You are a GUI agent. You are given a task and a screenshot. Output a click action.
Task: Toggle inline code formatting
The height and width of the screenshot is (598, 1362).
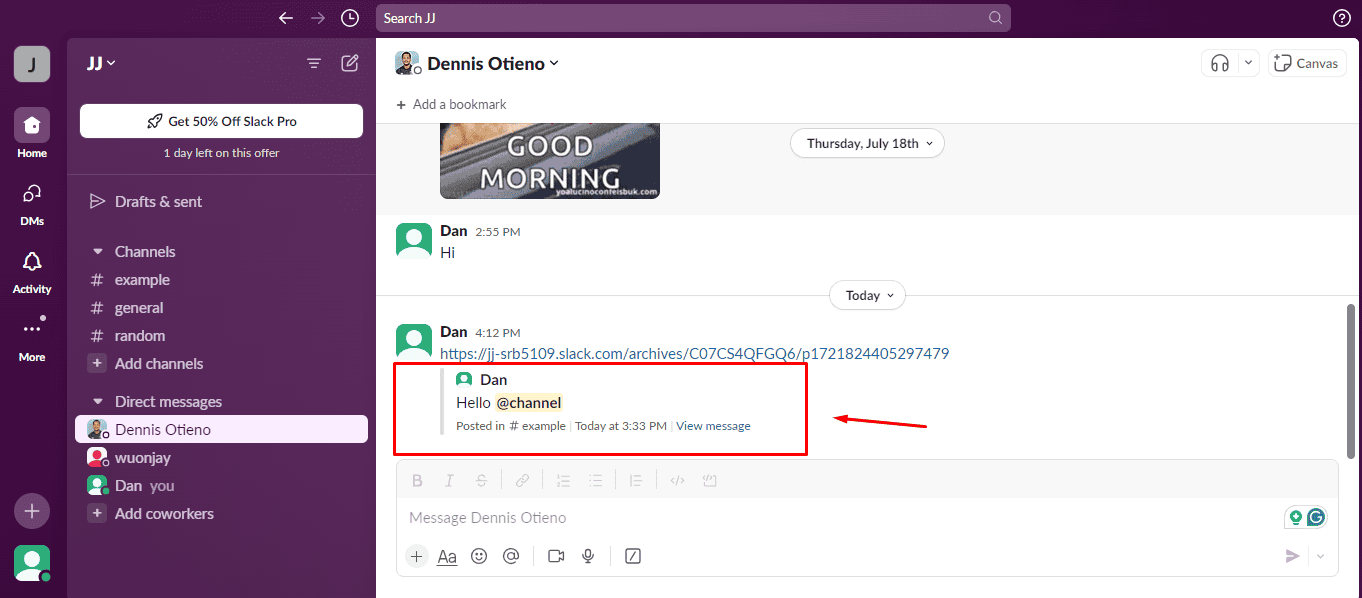tap(677, 480)
